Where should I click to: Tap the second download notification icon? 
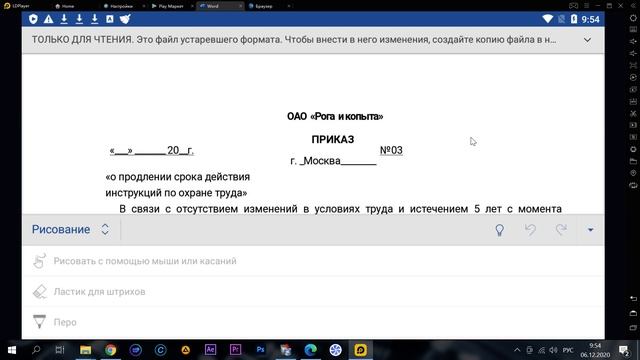tap(79, 19)
